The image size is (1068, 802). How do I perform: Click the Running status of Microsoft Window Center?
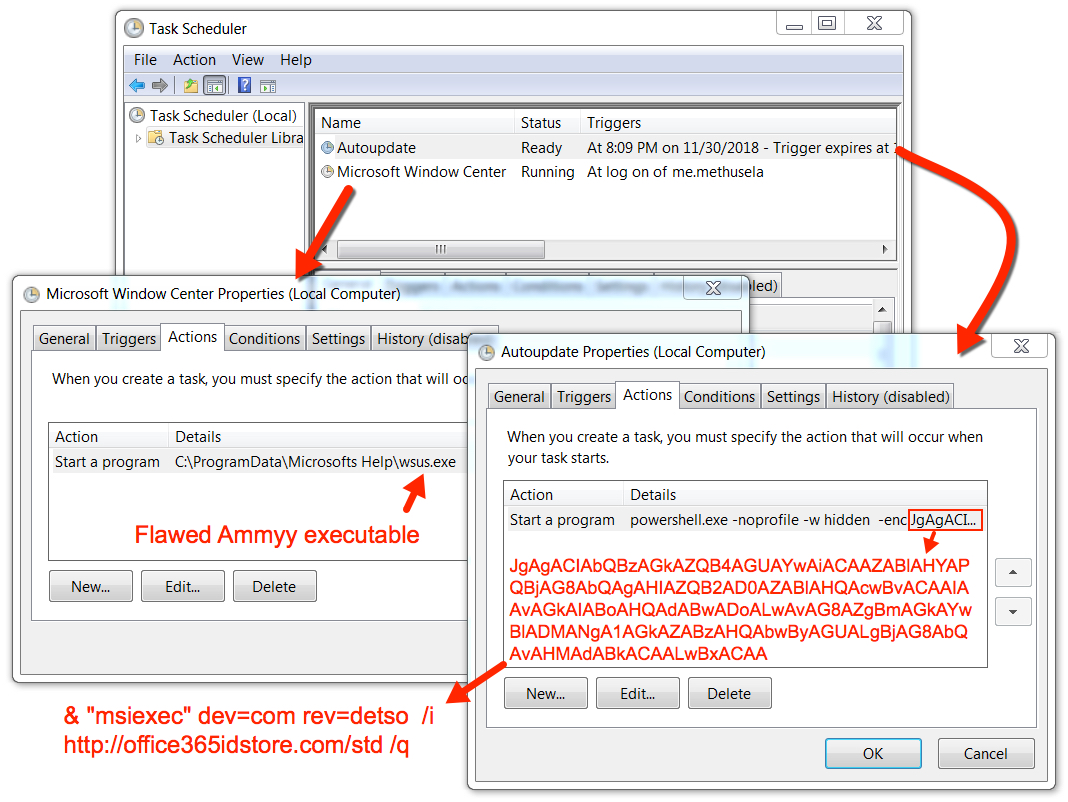(x=548, y=172)
